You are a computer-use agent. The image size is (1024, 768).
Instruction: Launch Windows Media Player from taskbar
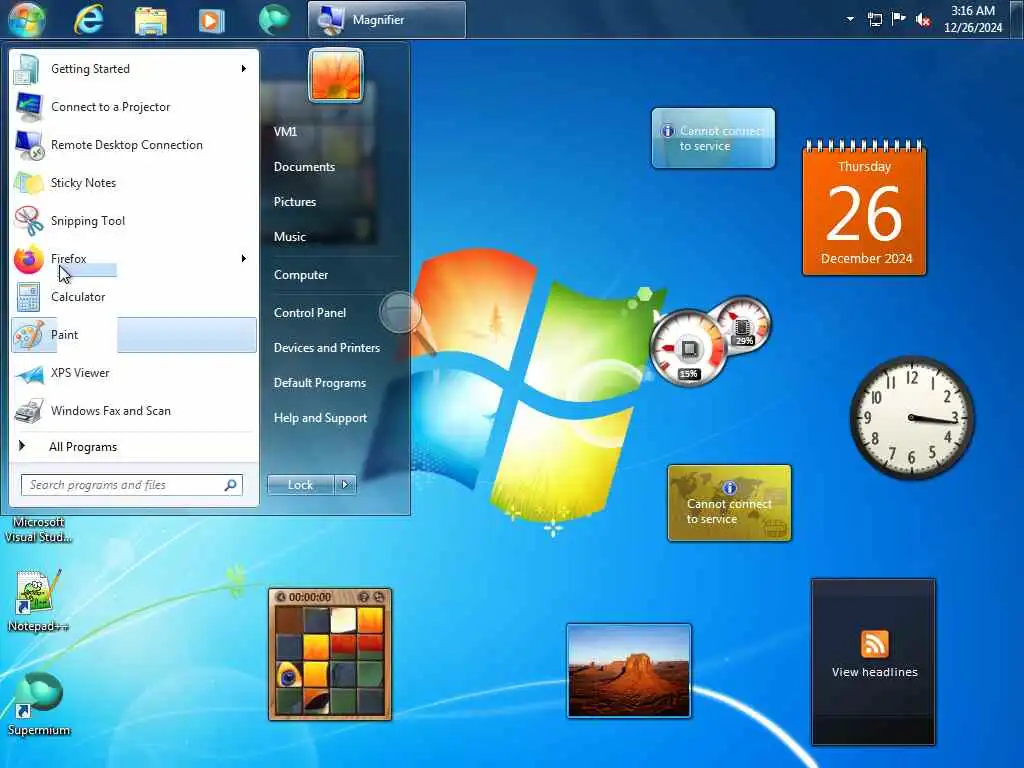click(211, 20)
